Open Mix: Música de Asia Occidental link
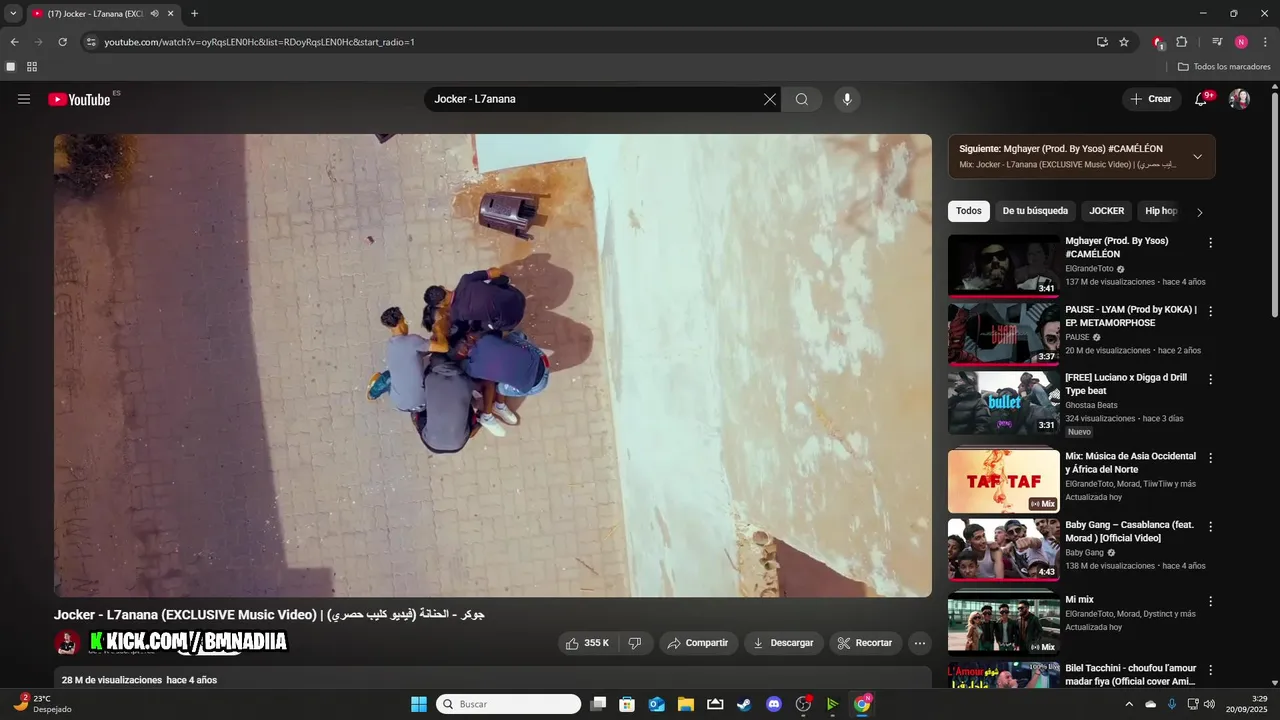Screen dimensions: 1280x720 [1130, 462]
